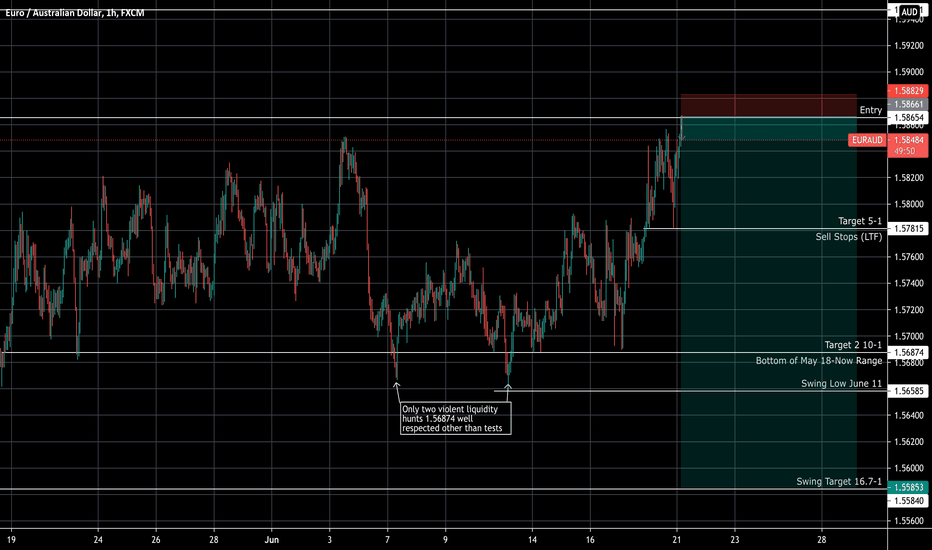This screenshot has height=550, width=932.
Task: Click the 1.57000 price axis tick
Action: 909,336
